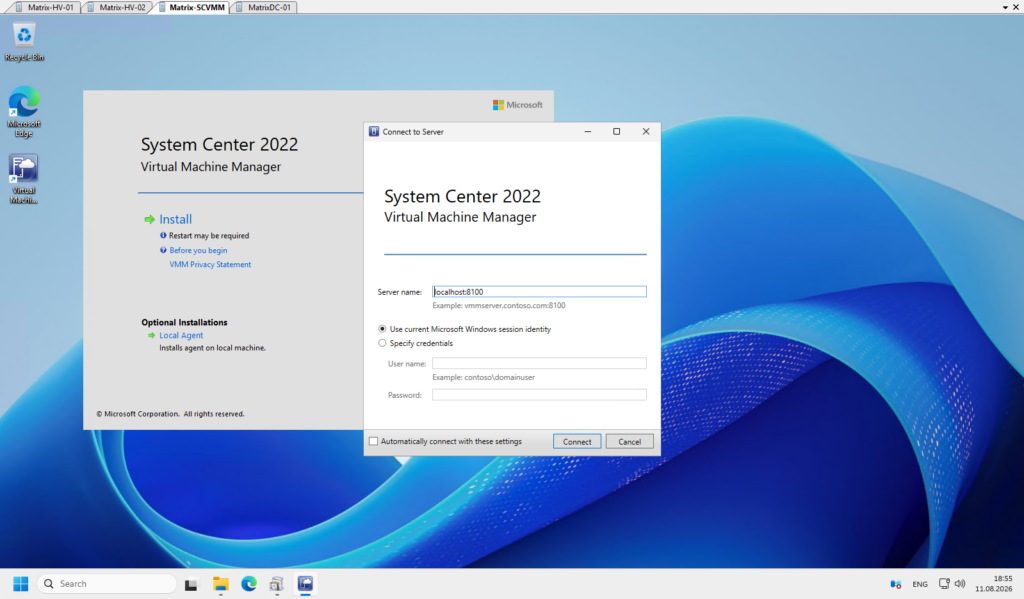Click the Cancel button
The image size is (1024, 599).
(630, 442)
